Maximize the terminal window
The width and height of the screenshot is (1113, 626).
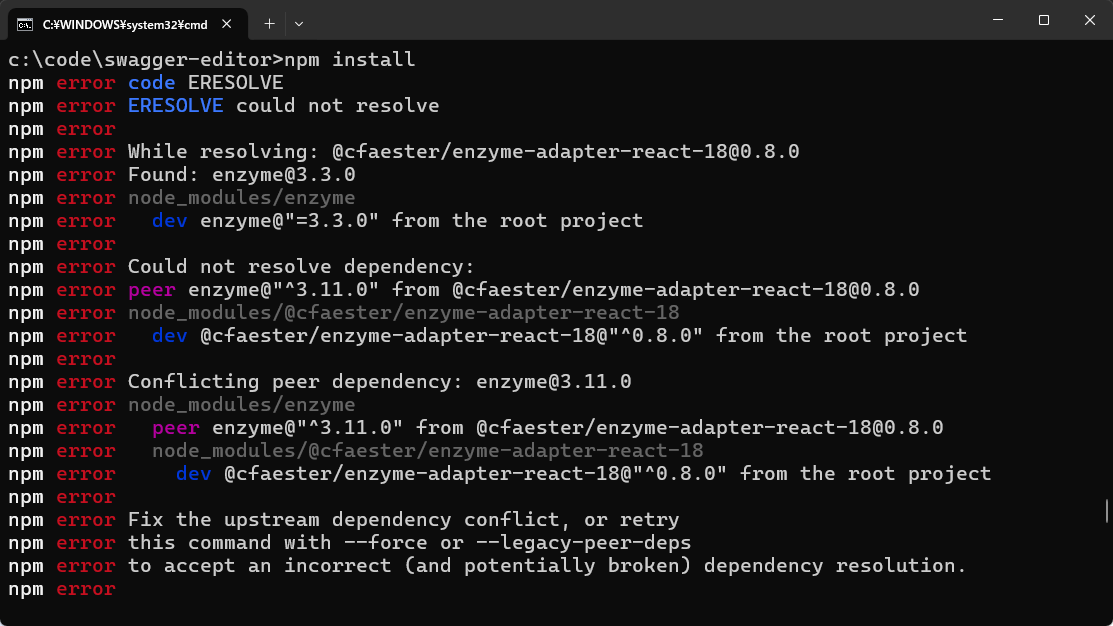click(x=1043, y=20)
